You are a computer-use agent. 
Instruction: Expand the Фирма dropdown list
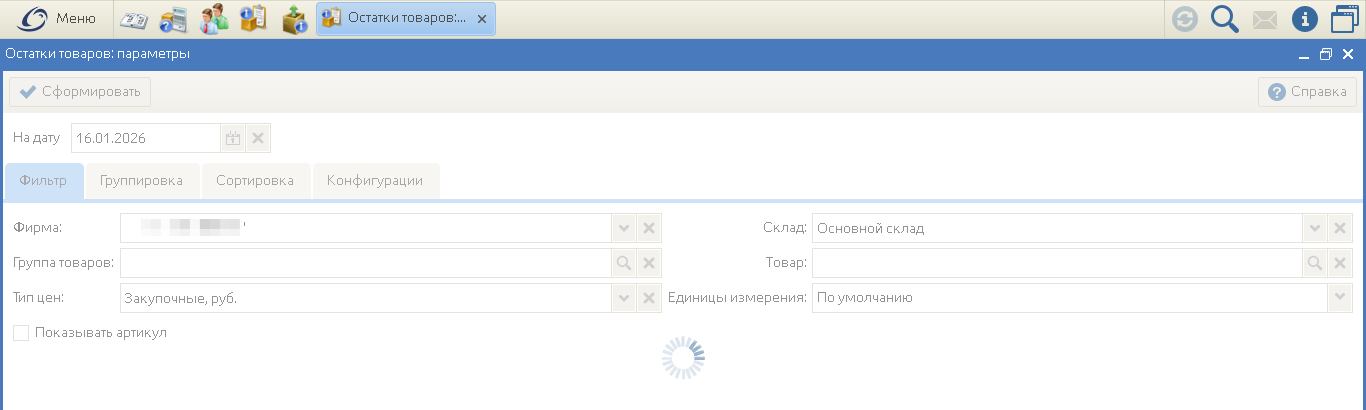pyautogui.click(x=623, y=229)
